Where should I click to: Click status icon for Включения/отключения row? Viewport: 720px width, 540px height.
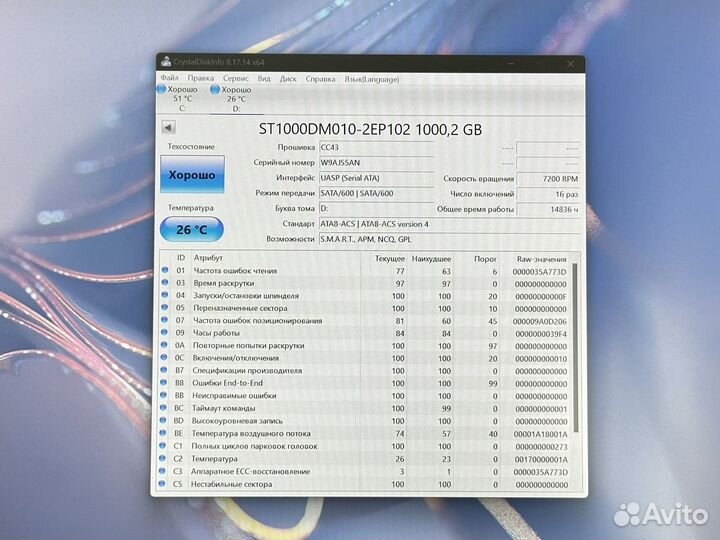tap(164, 357)
